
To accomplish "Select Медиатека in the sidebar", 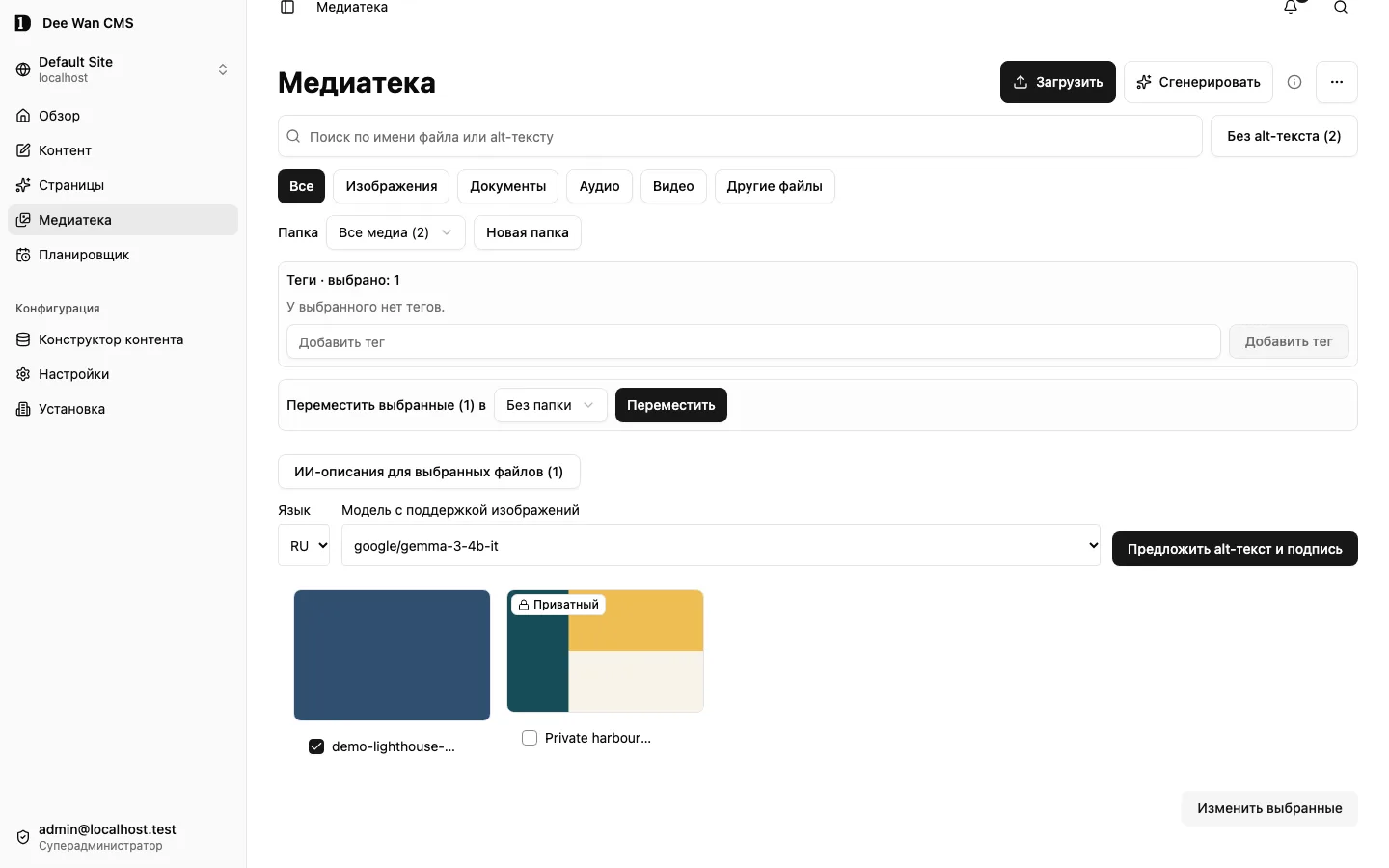I will pos(123,220).
